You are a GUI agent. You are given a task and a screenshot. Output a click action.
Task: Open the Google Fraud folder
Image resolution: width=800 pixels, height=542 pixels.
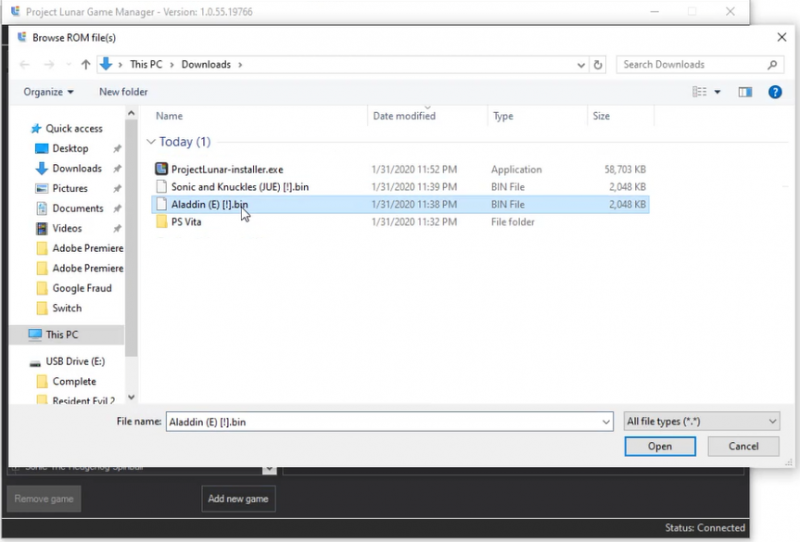[x=82, y=288]
